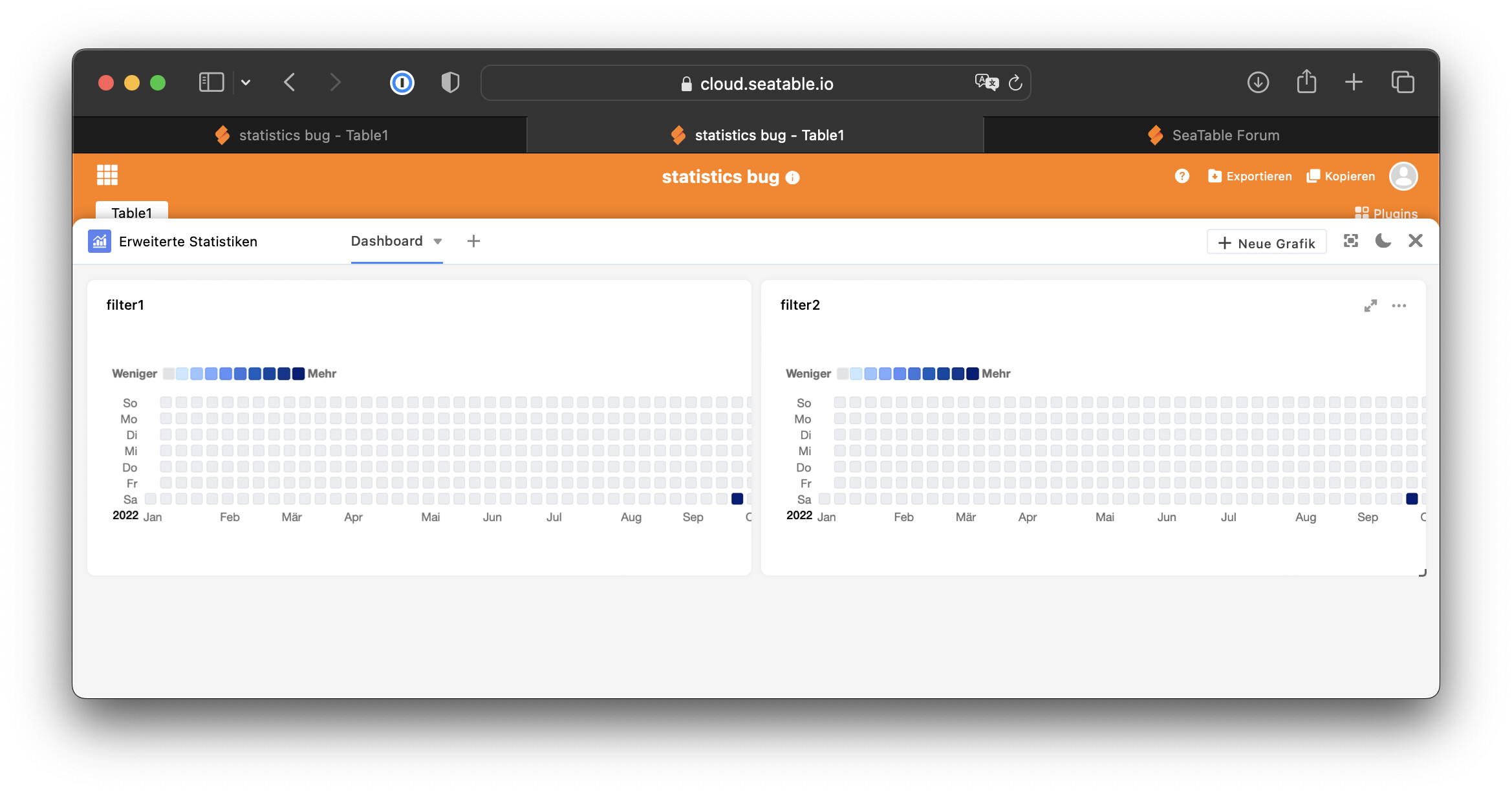Open filter2 three-dots options menu

coord(1399,306)
